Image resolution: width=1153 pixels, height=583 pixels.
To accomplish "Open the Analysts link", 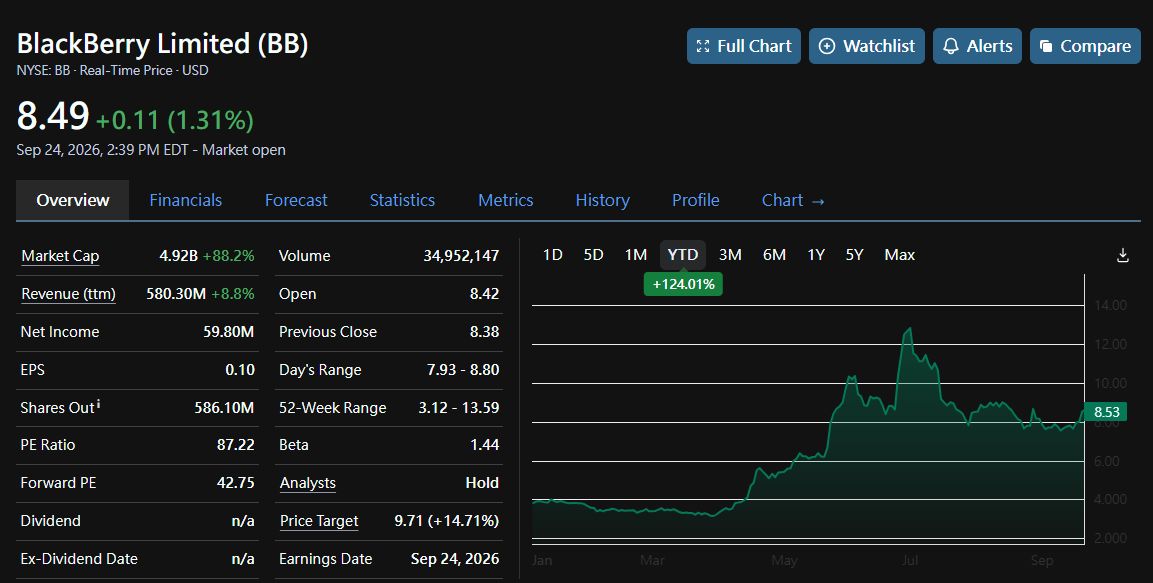I will coord(307,483).
